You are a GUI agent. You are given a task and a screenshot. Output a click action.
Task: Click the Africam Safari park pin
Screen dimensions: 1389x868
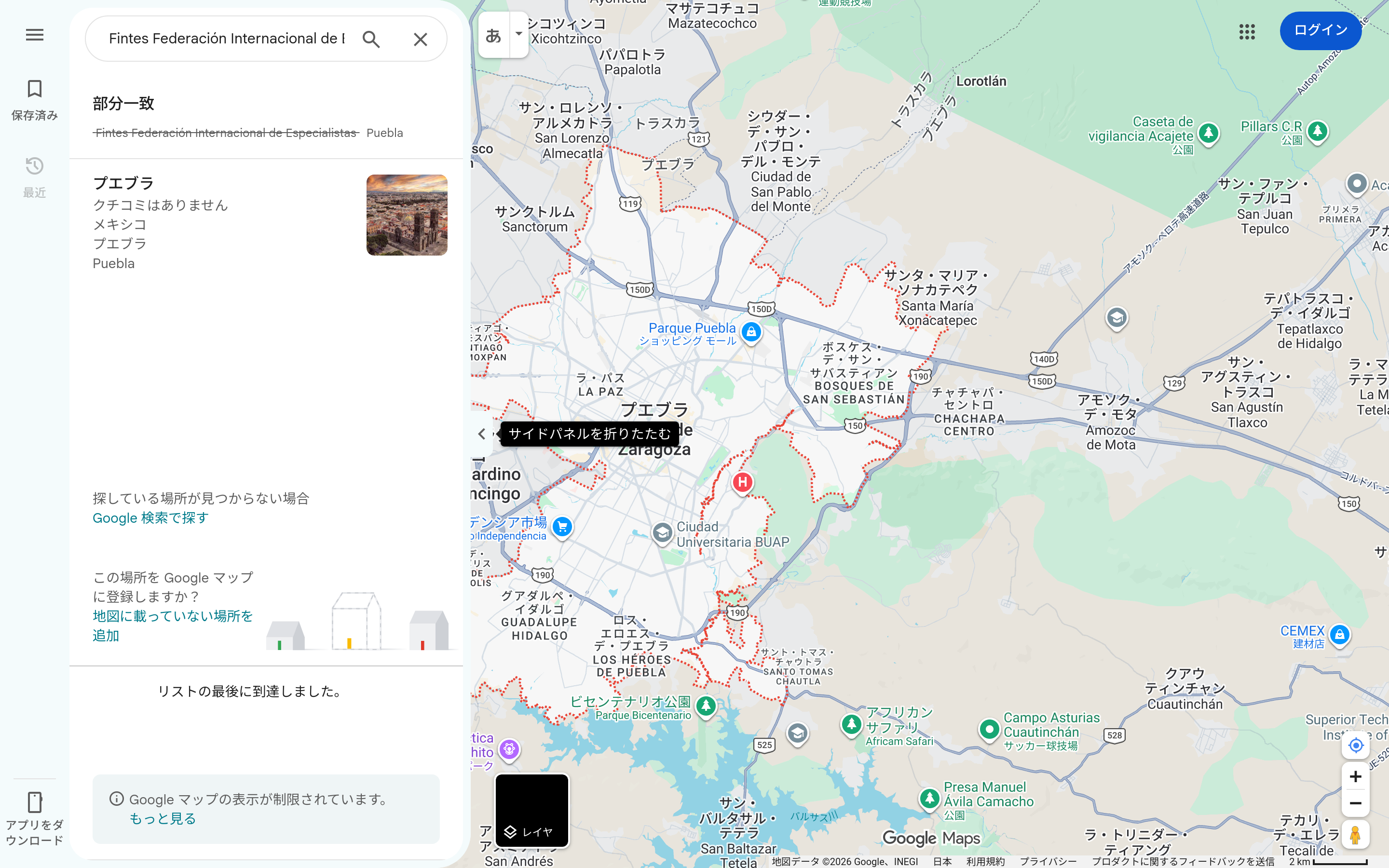(851, 725)
